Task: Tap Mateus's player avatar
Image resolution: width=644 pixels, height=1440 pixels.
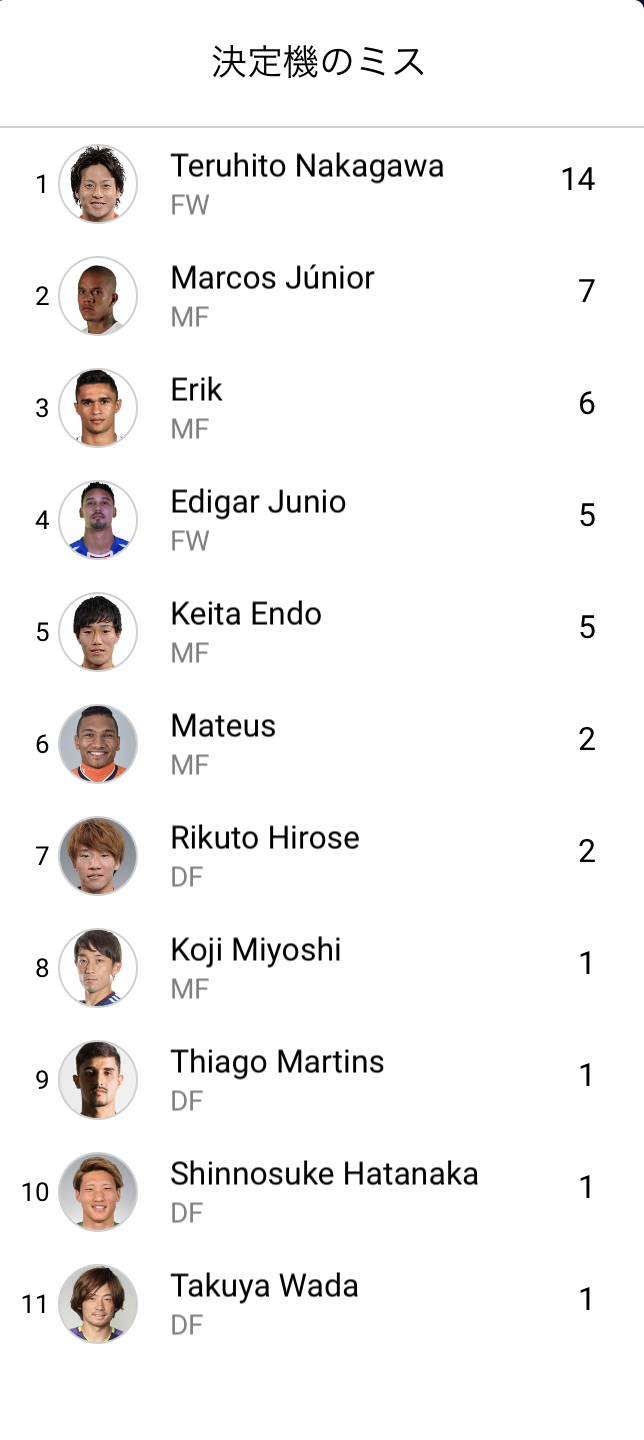Action: click(x=98, y=744)
